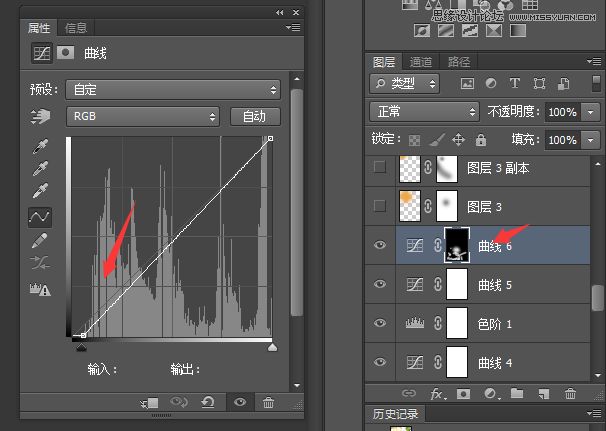606x431 pixels.
Task: Add layer mask button in Layers panel
Action: click(463, 394)
